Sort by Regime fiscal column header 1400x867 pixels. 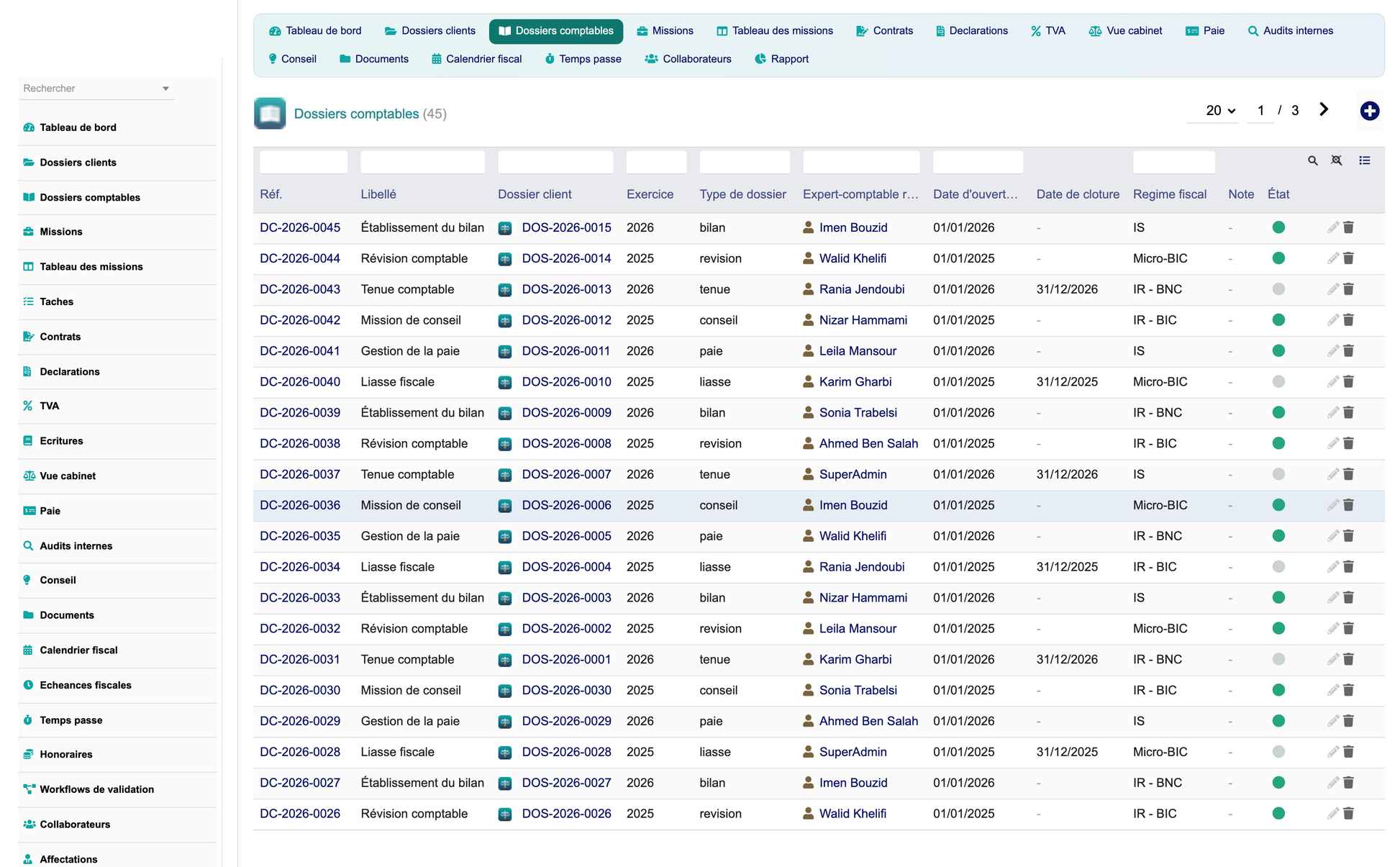pos(1169,194)
